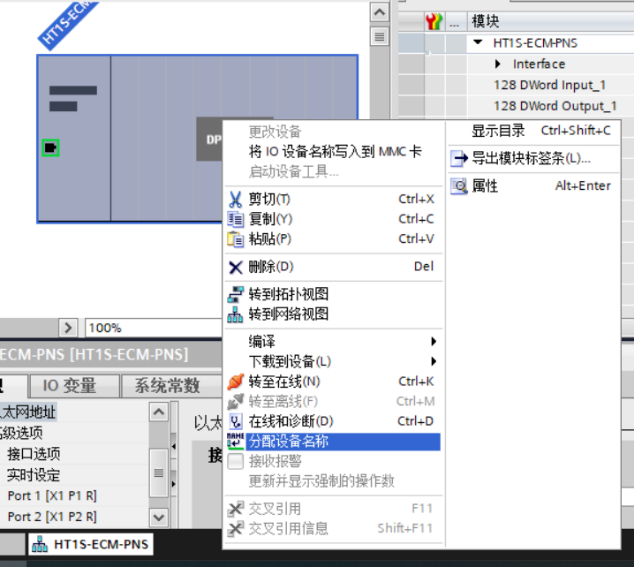Choose 在线和诊断(D) menu entry
Image resolution: width=634 pixels, height=567 pixels.
pos(334,421)
